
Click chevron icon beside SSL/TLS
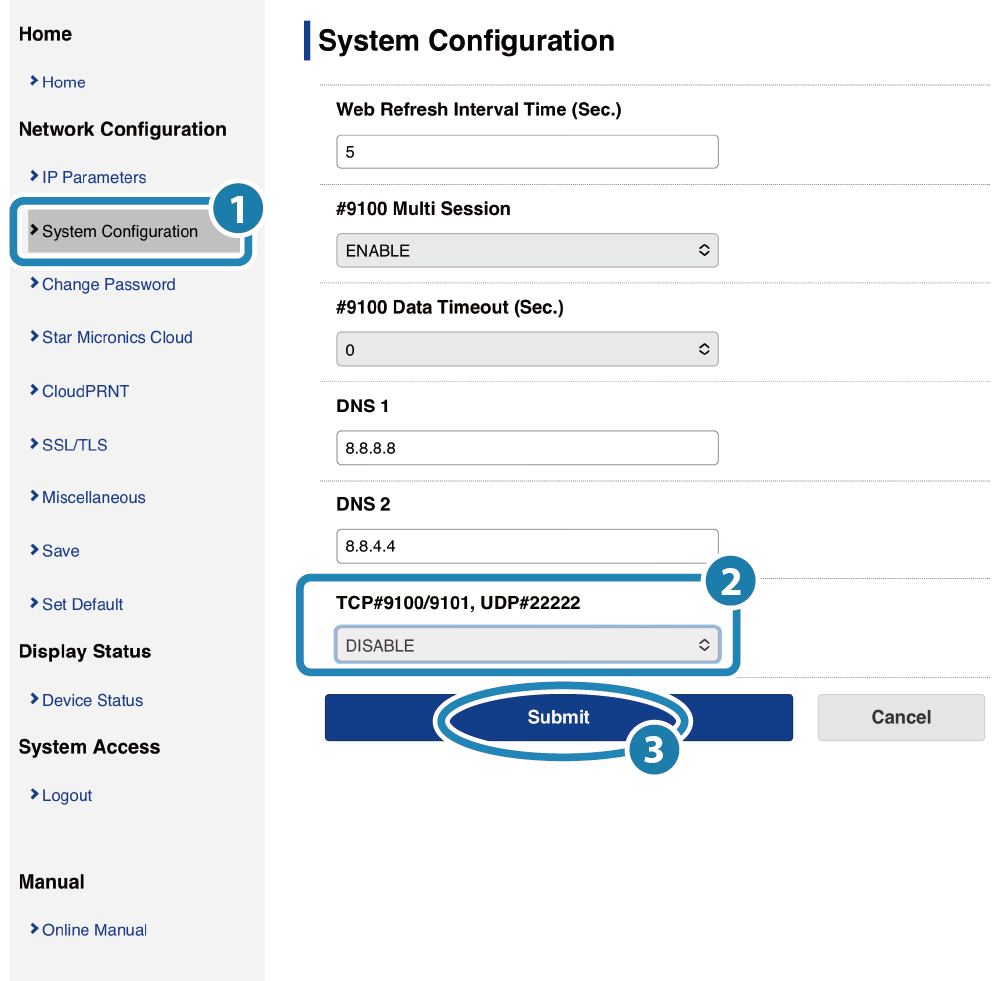click(x=34, y=443)
